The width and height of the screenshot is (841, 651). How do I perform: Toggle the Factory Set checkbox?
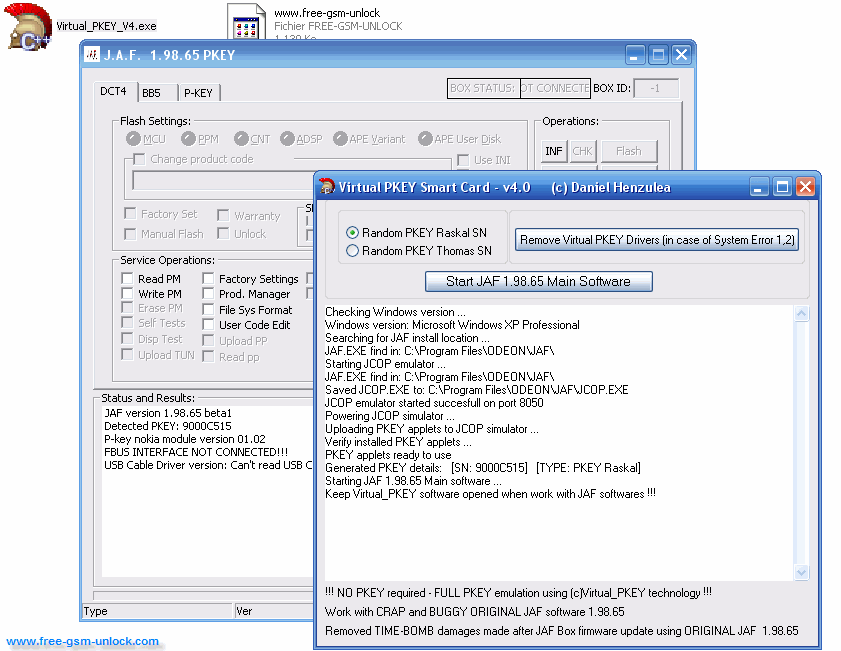coord(130,214)
